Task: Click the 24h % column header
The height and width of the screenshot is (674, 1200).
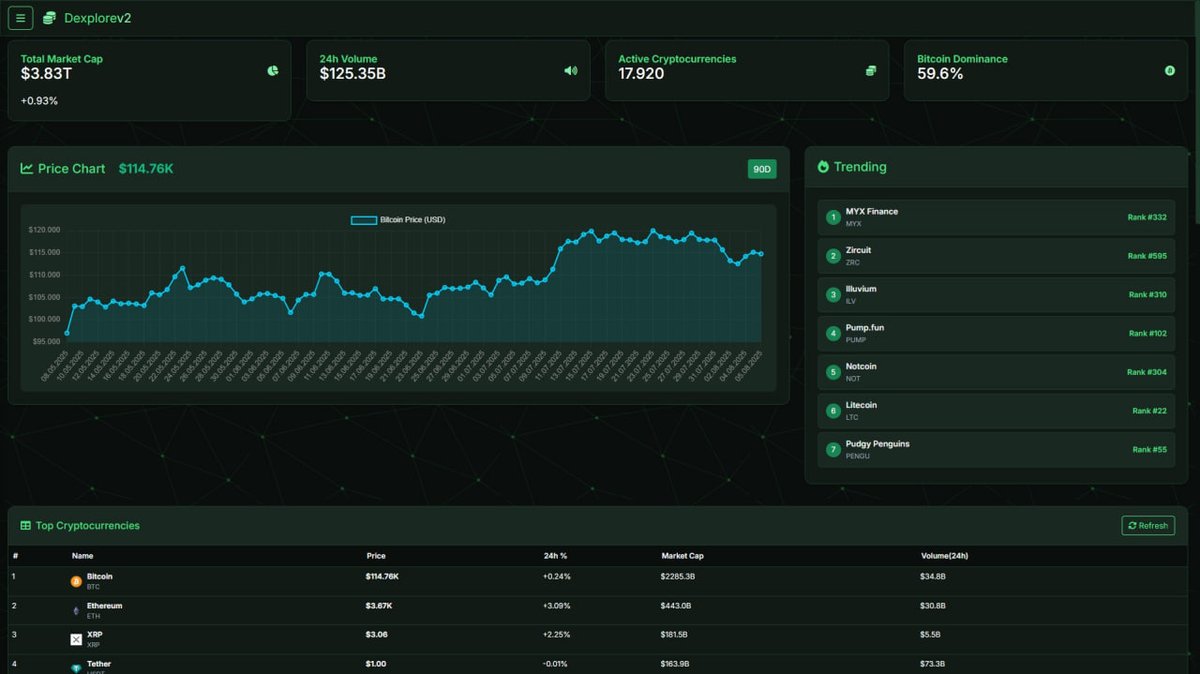Action: point(555,556)
